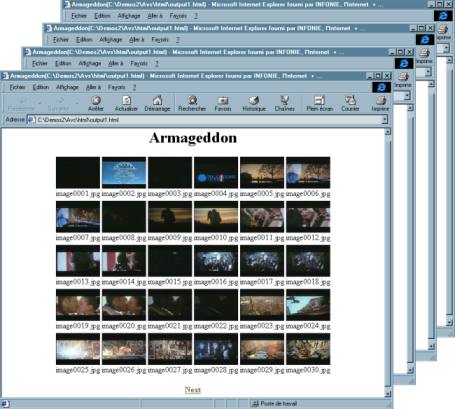
Task: Go to the Démarrage home page icon
Action: [x=157, y=100]
